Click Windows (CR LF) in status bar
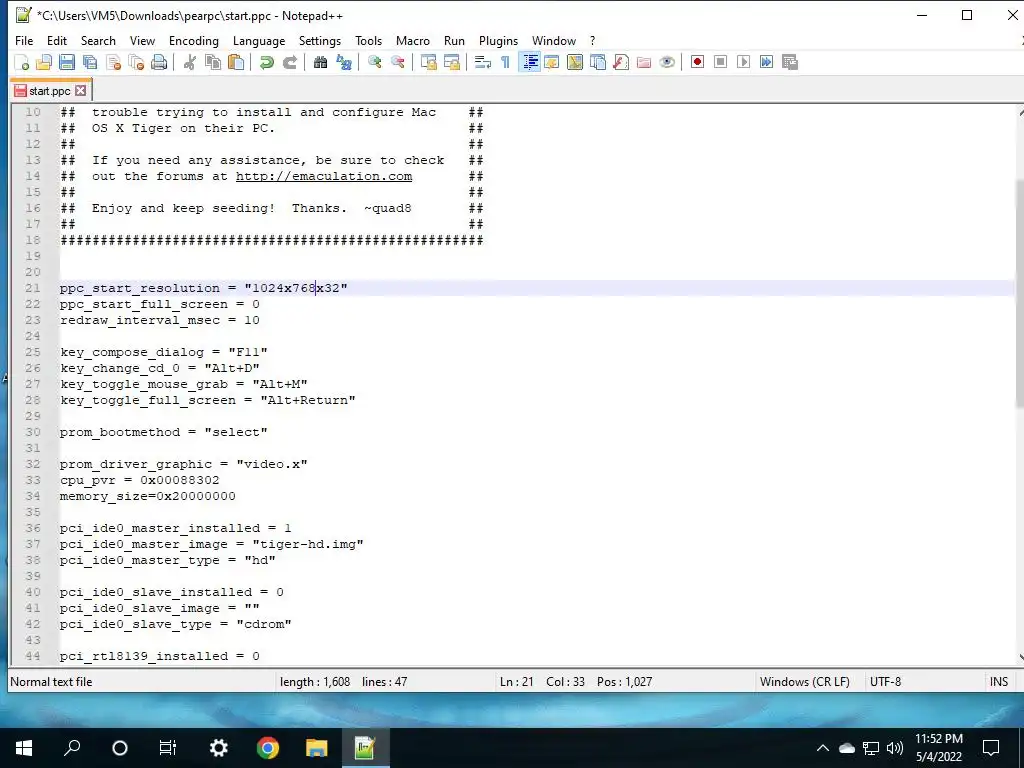1024x768 pixels. 805,682
